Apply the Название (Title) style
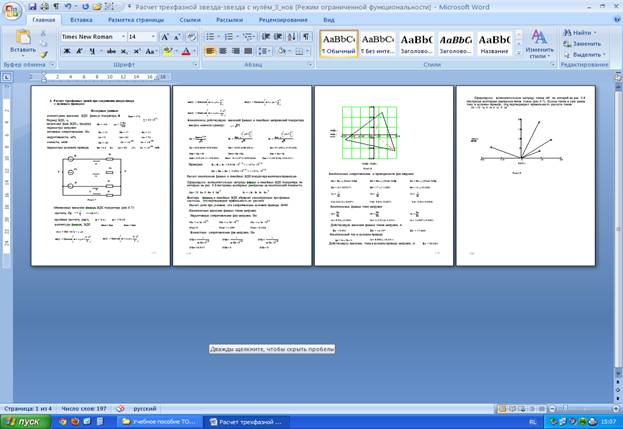623x429 pixels. click(494, 44)
